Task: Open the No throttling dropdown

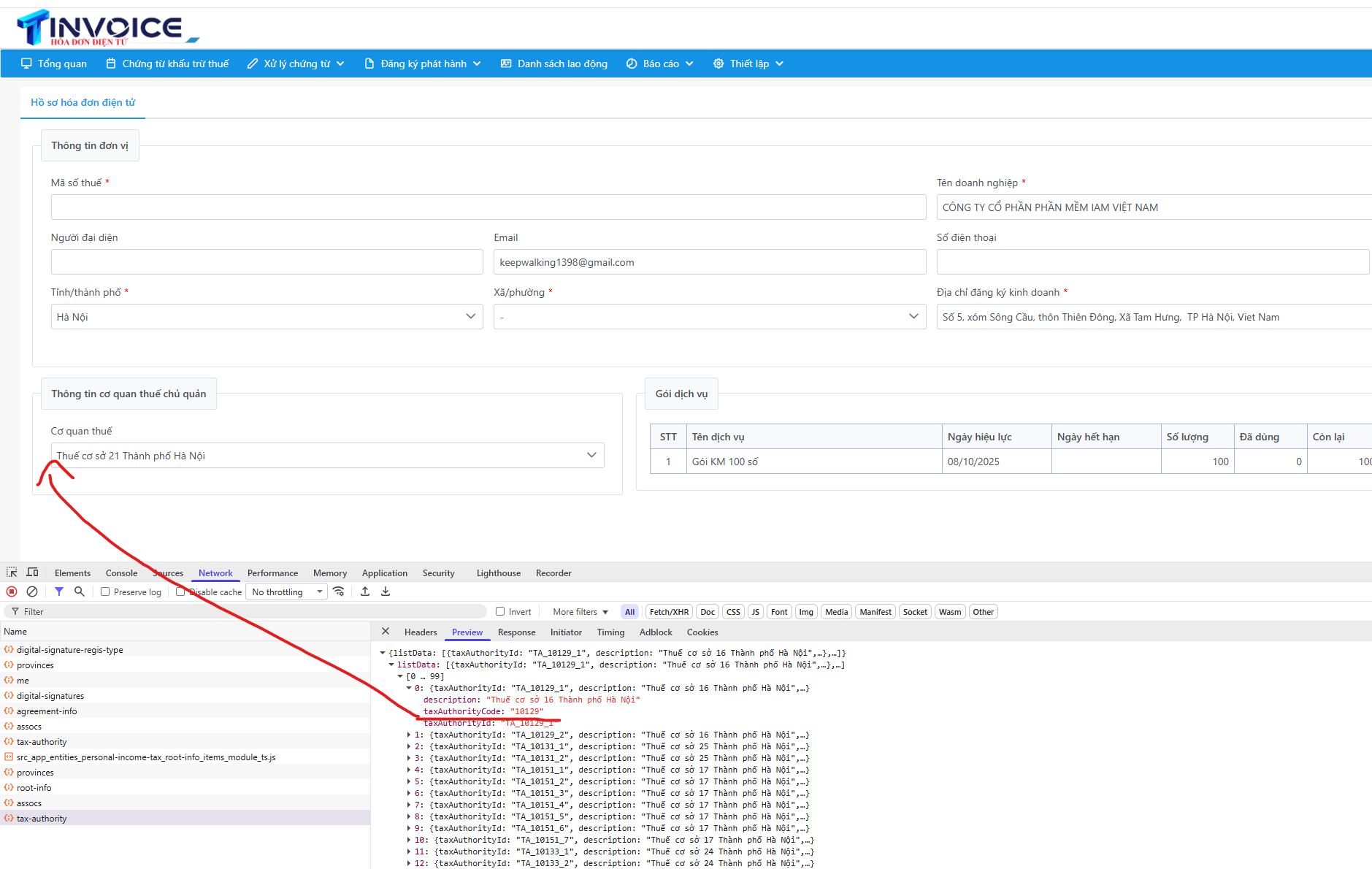Action: pos(287,592)
